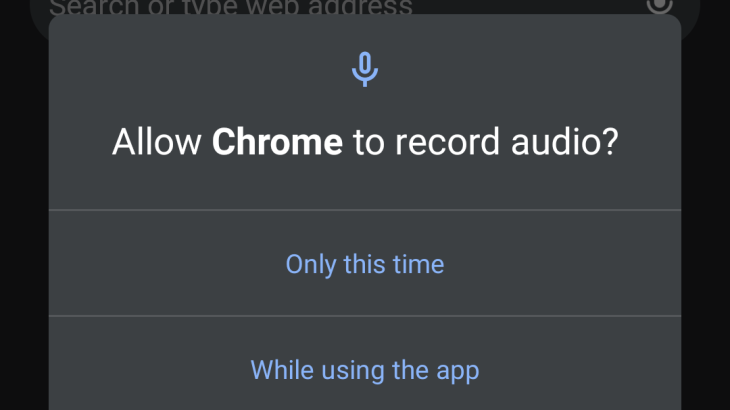730x410 pixels.
Task: Click the 'Allow Chrome to record audio?' heading
Action: click(365, 142)
